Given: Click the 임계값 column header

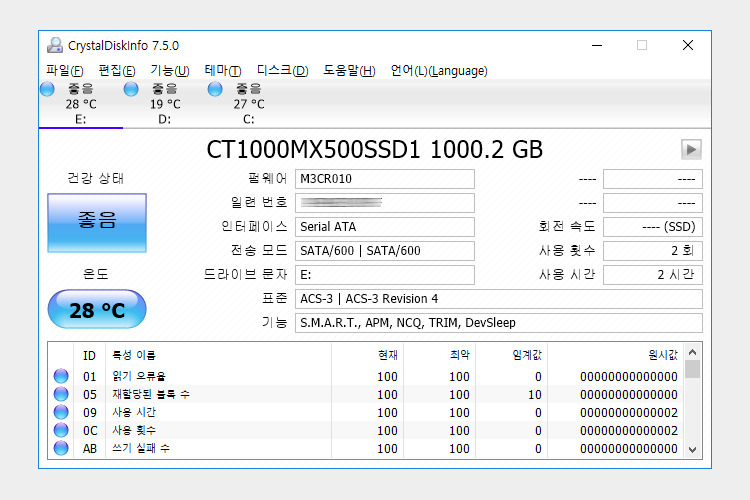Looking at the screenshot, I should (x=512, y=356).
